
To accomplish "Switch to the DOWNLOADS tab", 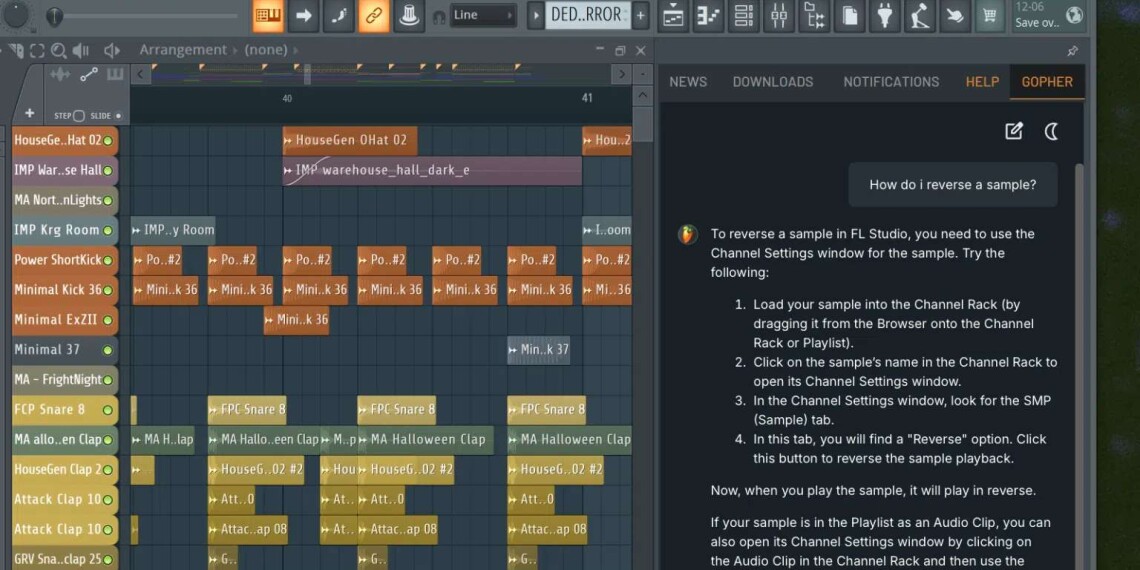I will click(772, 82).
